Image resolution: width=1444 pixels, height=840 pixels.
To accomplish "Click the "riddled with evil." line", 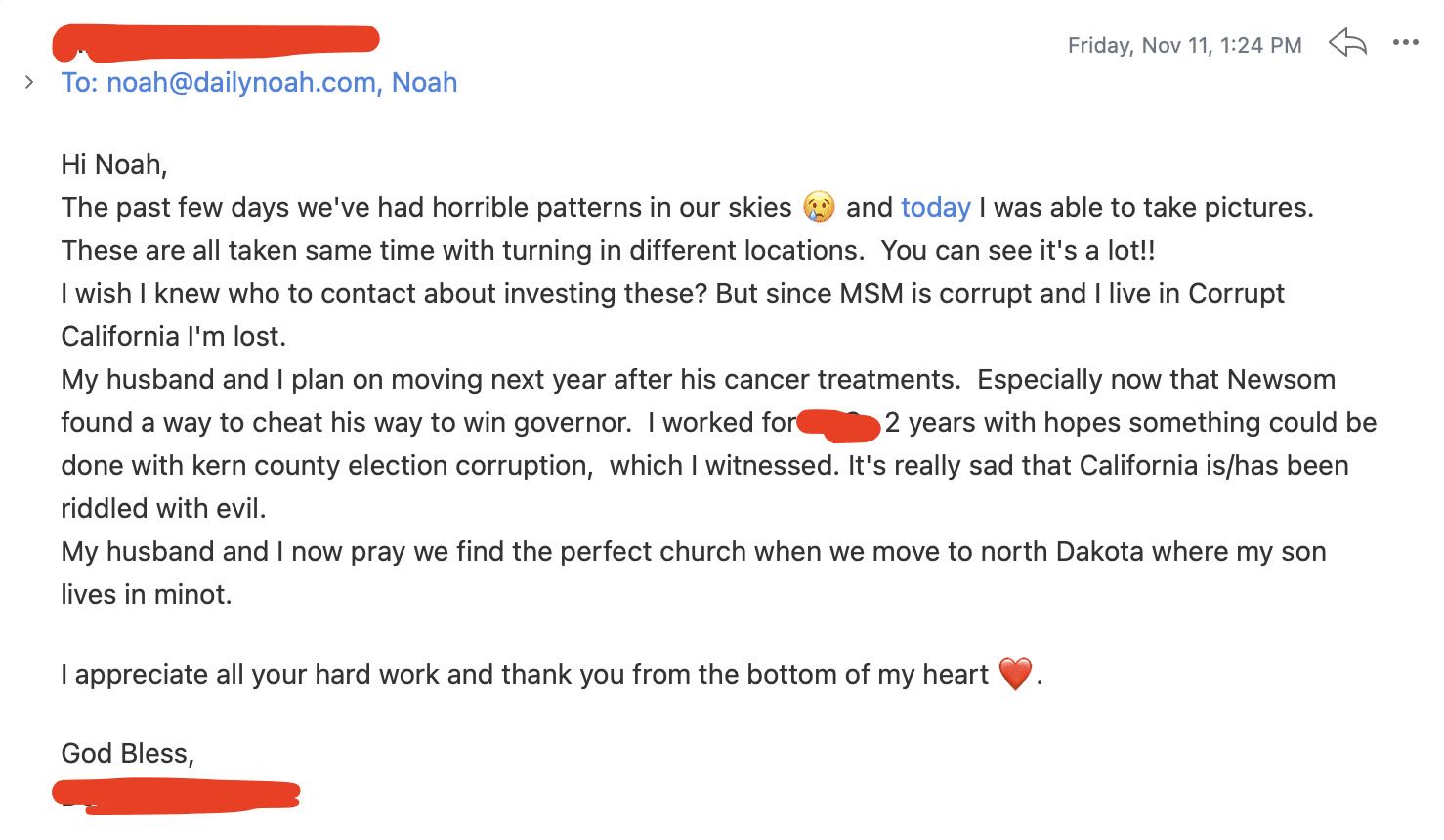I will click(163, 509).
